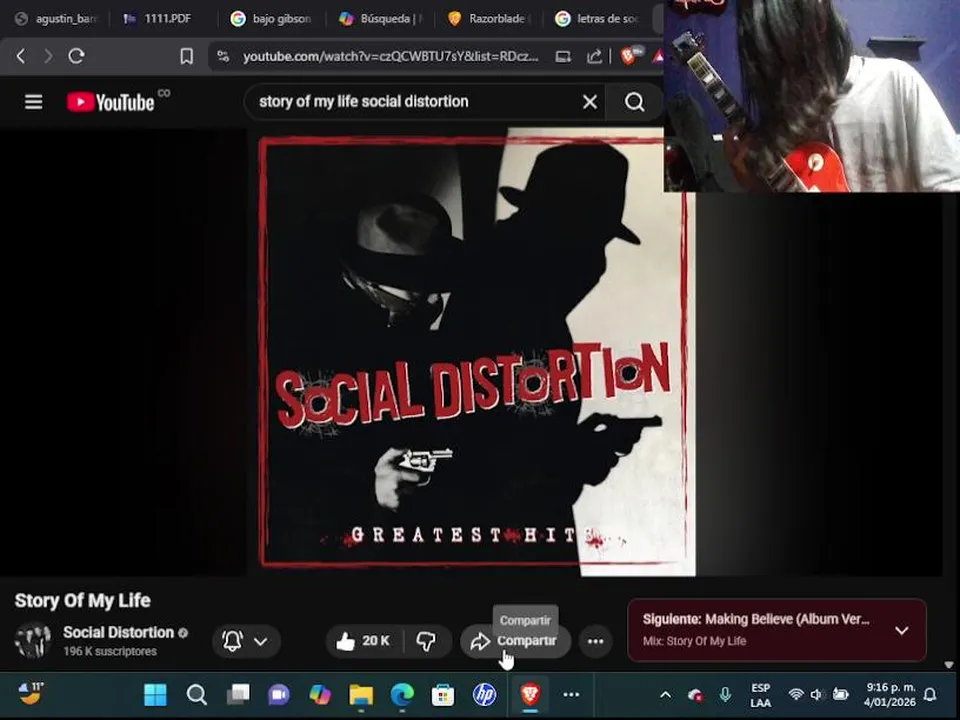This screenshot has width=960, height=720.
Task: Click the battery tray icon
Action: click(x=841, y=694)
